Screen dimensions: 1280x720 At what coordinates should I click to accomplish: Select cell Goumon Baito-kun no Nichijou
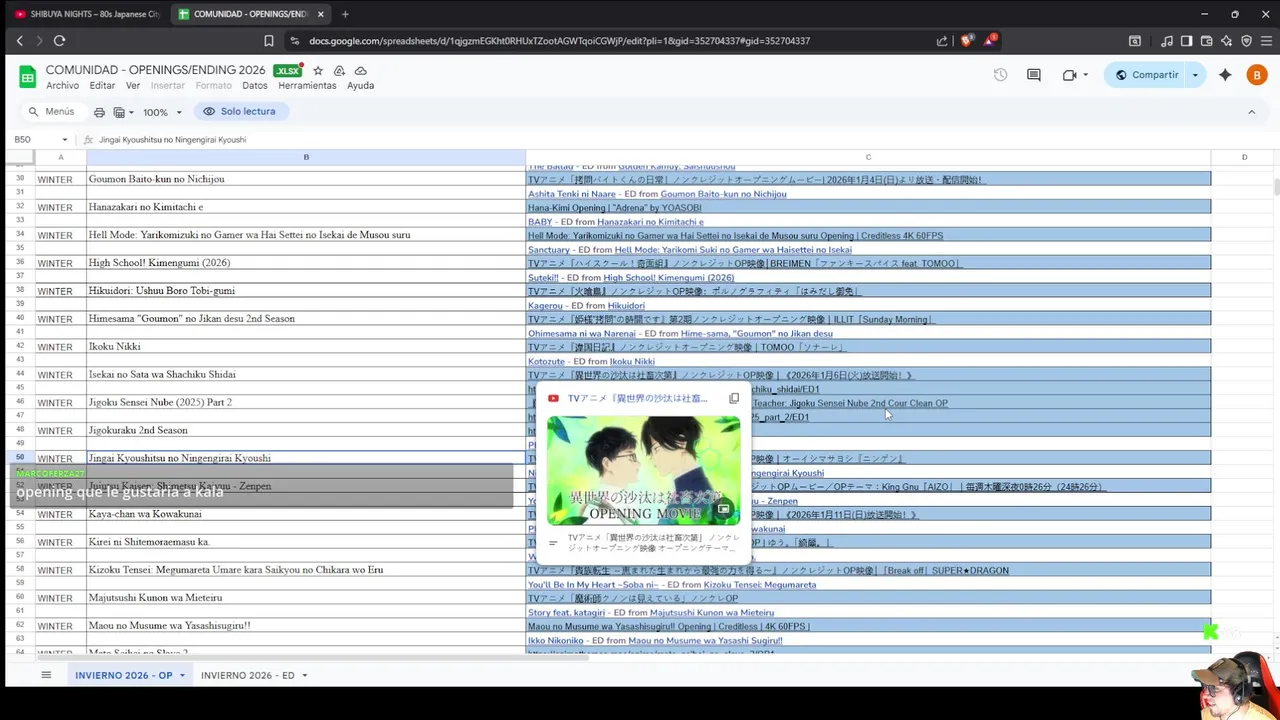tap(306, 179)
